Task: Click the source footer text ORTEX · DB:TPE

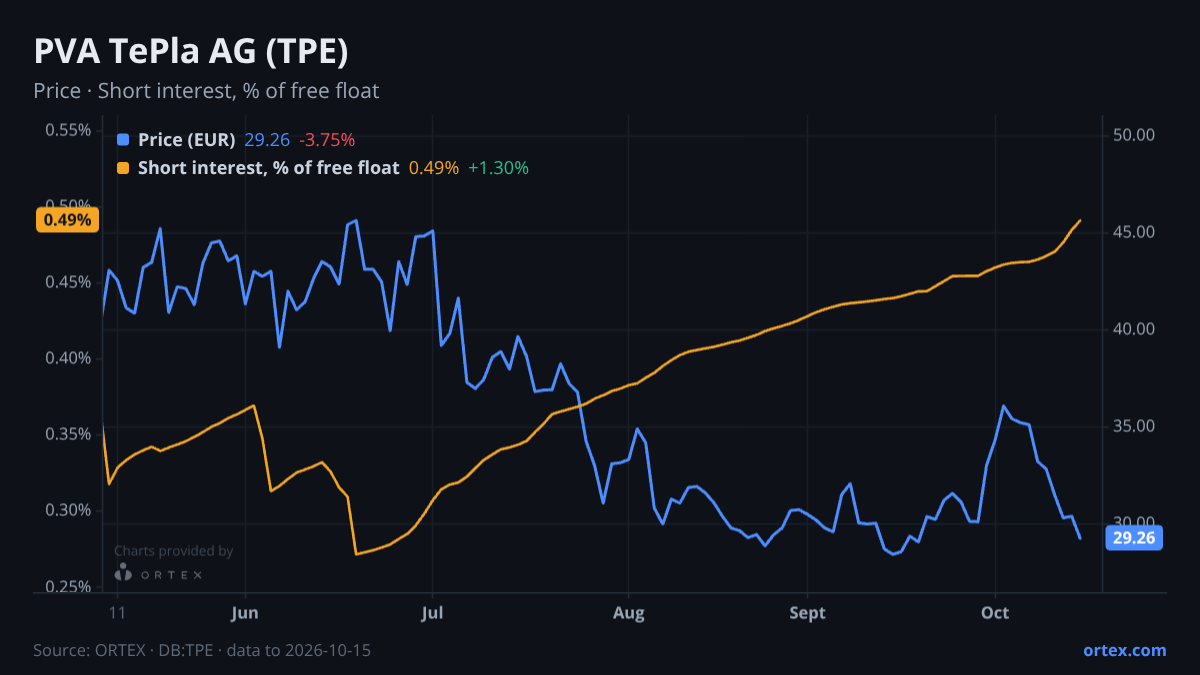Action: [152, 650]
